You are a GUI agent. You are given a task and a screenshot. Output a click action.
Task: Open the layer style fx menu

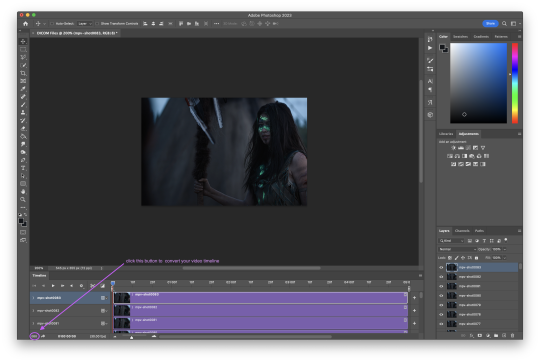pos(472,335)
